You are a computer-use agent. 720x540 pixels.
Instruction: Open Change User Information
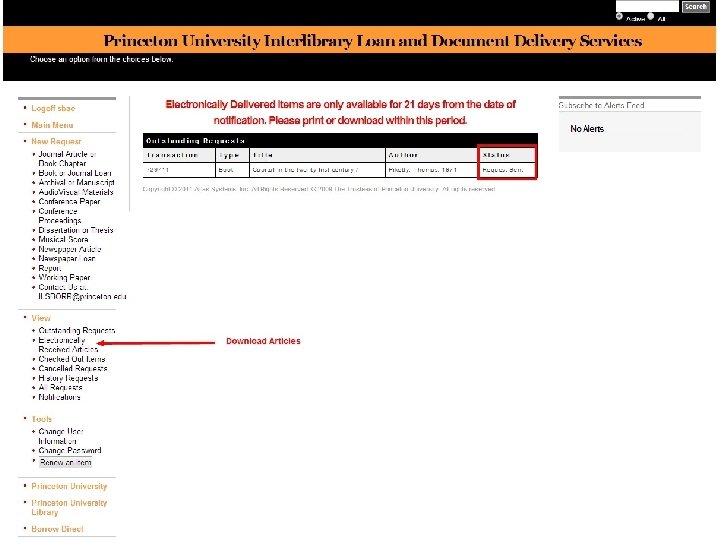pyautogui.click(x=61, y=437)
